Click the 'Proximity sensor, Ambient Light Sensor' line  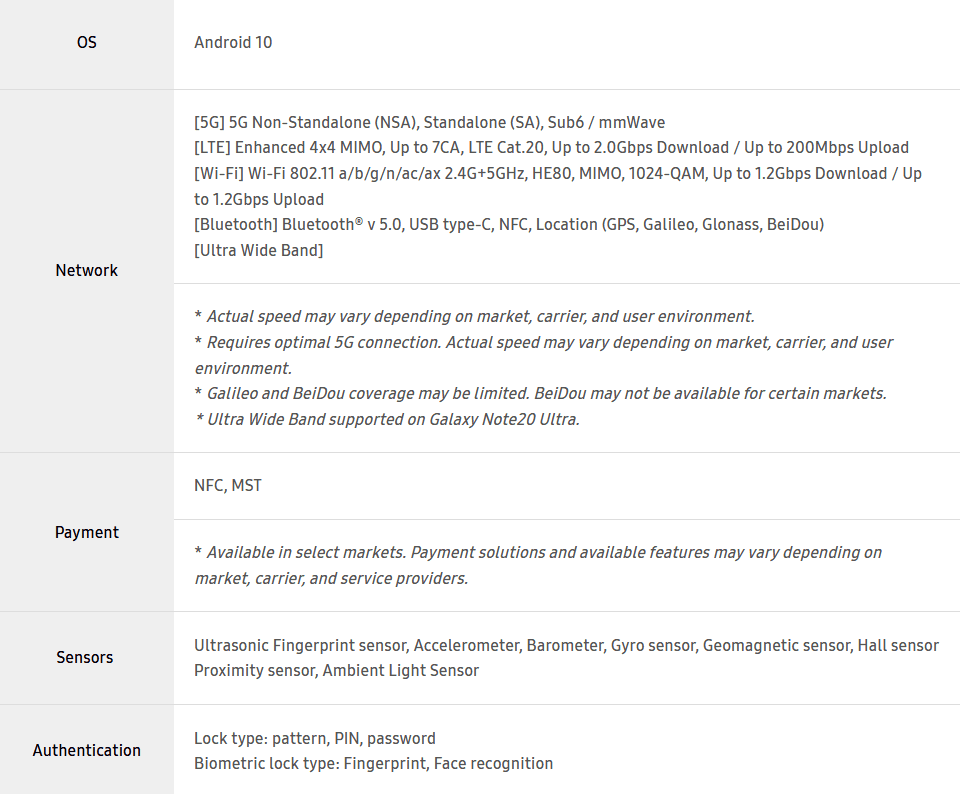click(336, 670)
